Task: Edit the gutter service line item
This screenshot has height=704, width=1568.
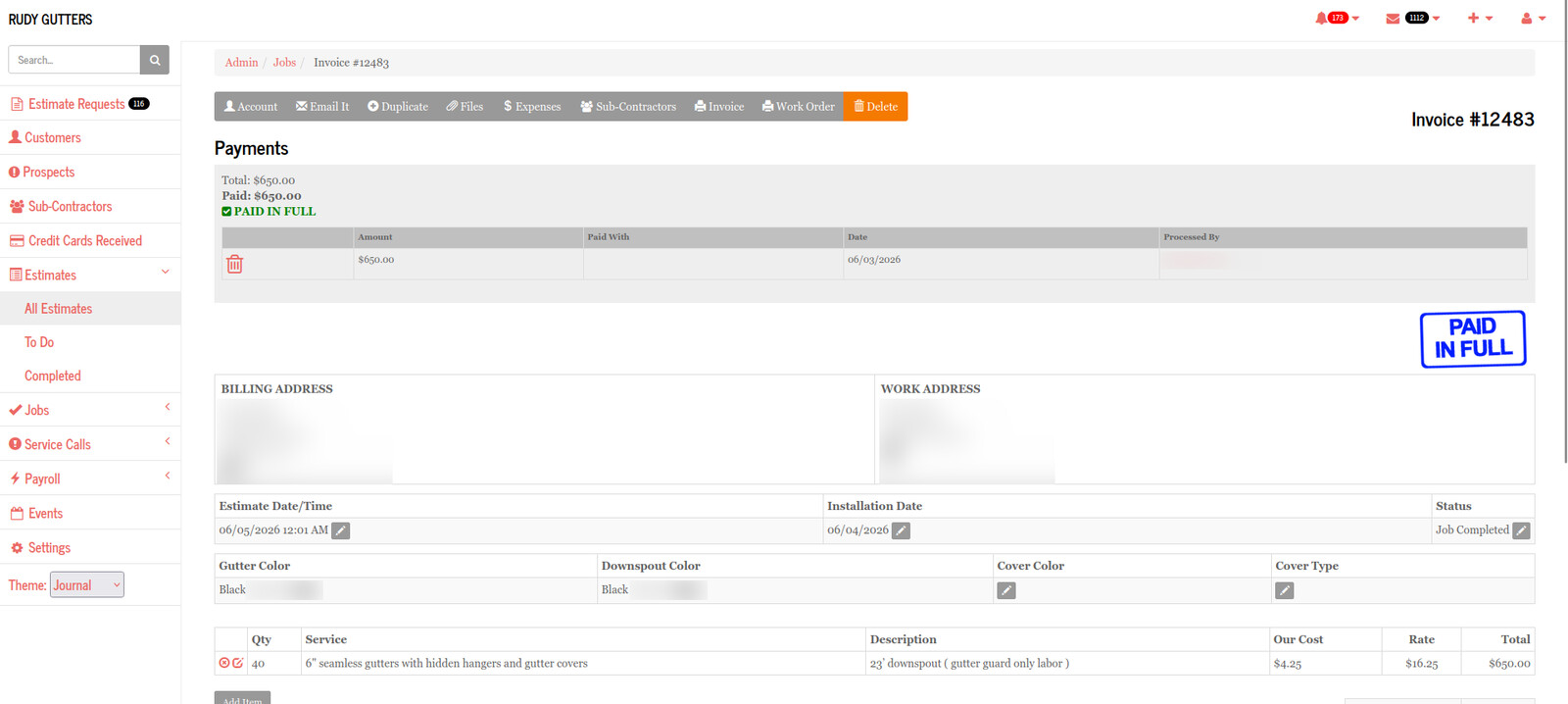Action: (238, 663)
